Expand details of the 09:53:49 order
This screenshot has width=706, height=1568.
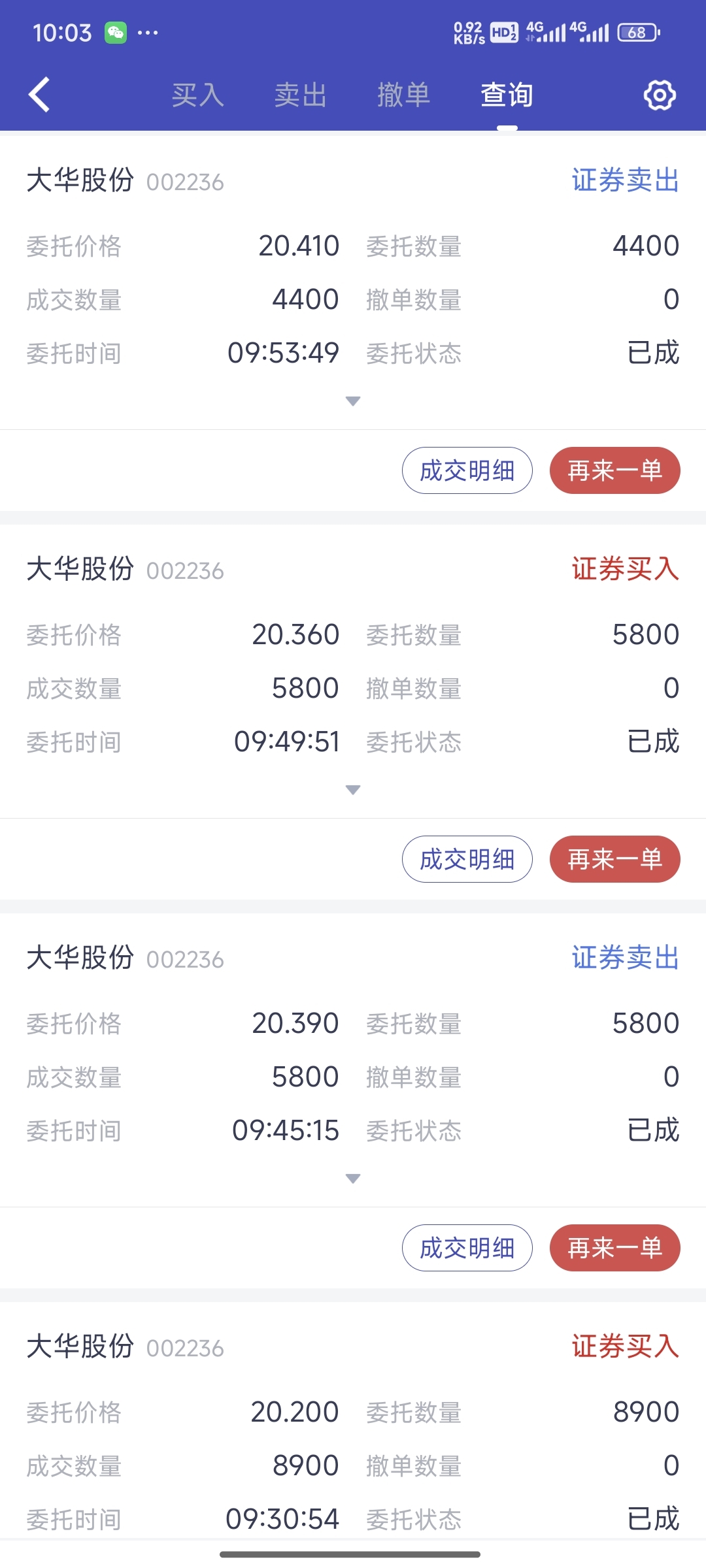353,401
